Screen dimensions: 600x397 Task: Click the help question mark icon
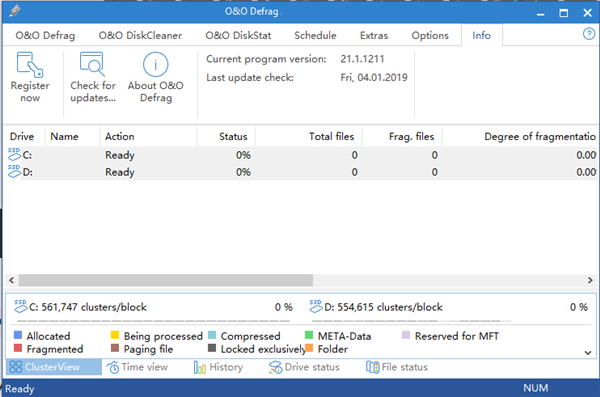[x=589, y=34]
